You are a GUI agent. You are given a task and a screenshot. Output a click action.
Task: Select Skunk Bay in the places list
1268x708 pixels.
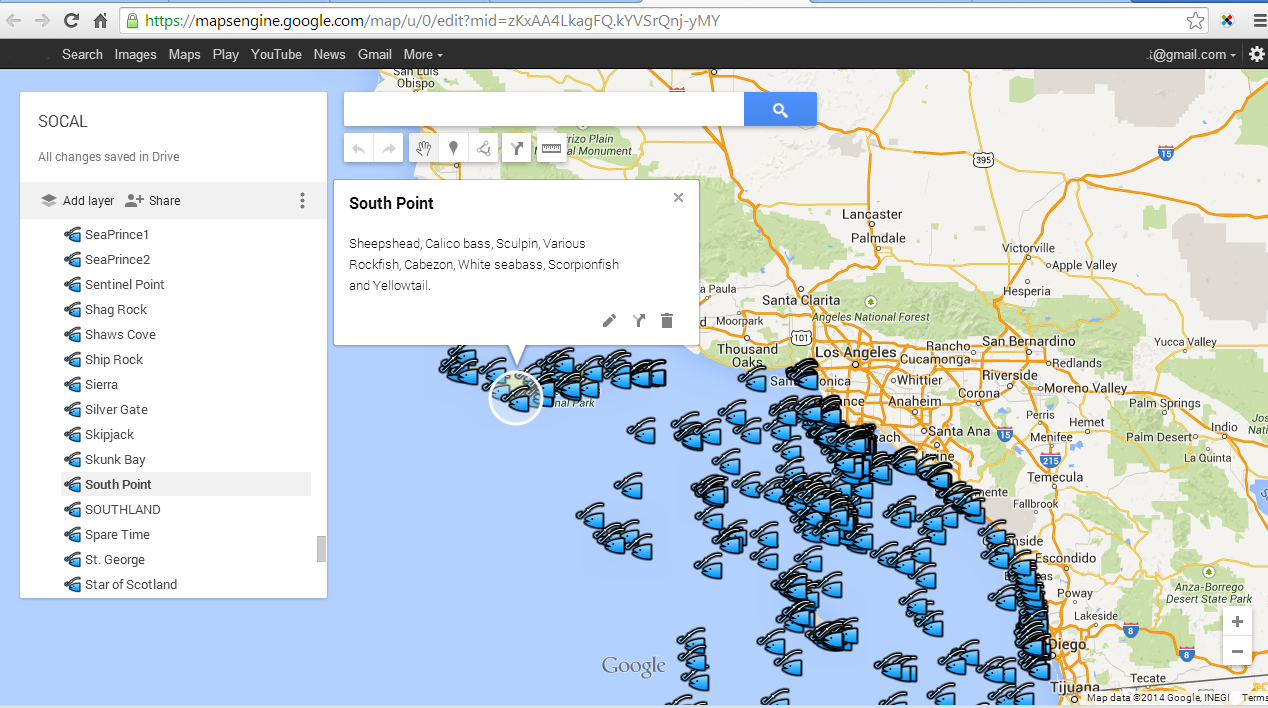(115, 460)
